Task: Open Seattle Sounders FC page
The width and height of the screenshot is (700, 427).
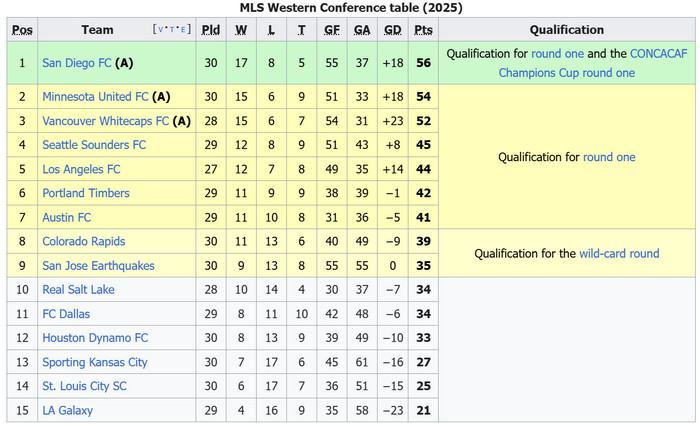Action: [94, 145]
